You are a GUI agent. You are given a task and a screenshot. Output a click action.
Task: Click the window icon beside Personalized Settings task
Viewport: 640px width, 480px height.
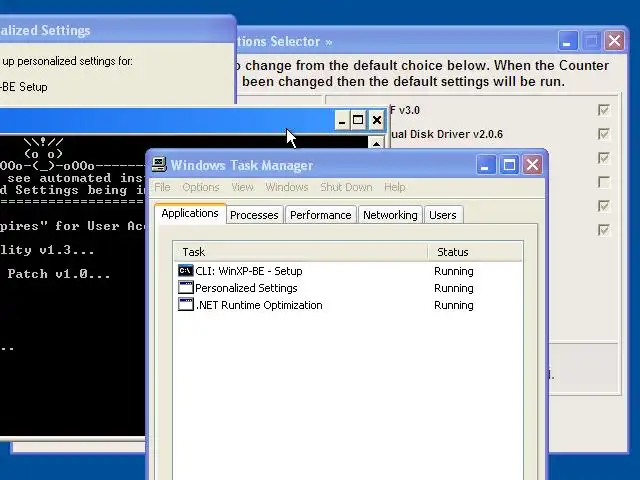(x=185, y=288)
